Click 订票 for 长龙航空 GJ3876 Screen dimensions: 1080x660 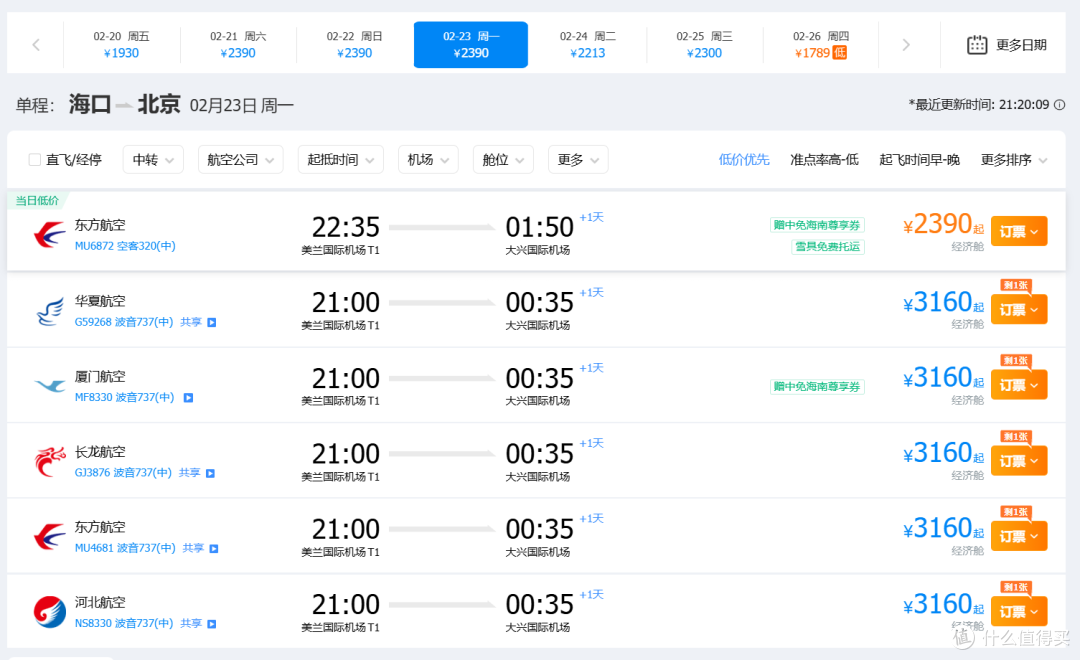1019,461
